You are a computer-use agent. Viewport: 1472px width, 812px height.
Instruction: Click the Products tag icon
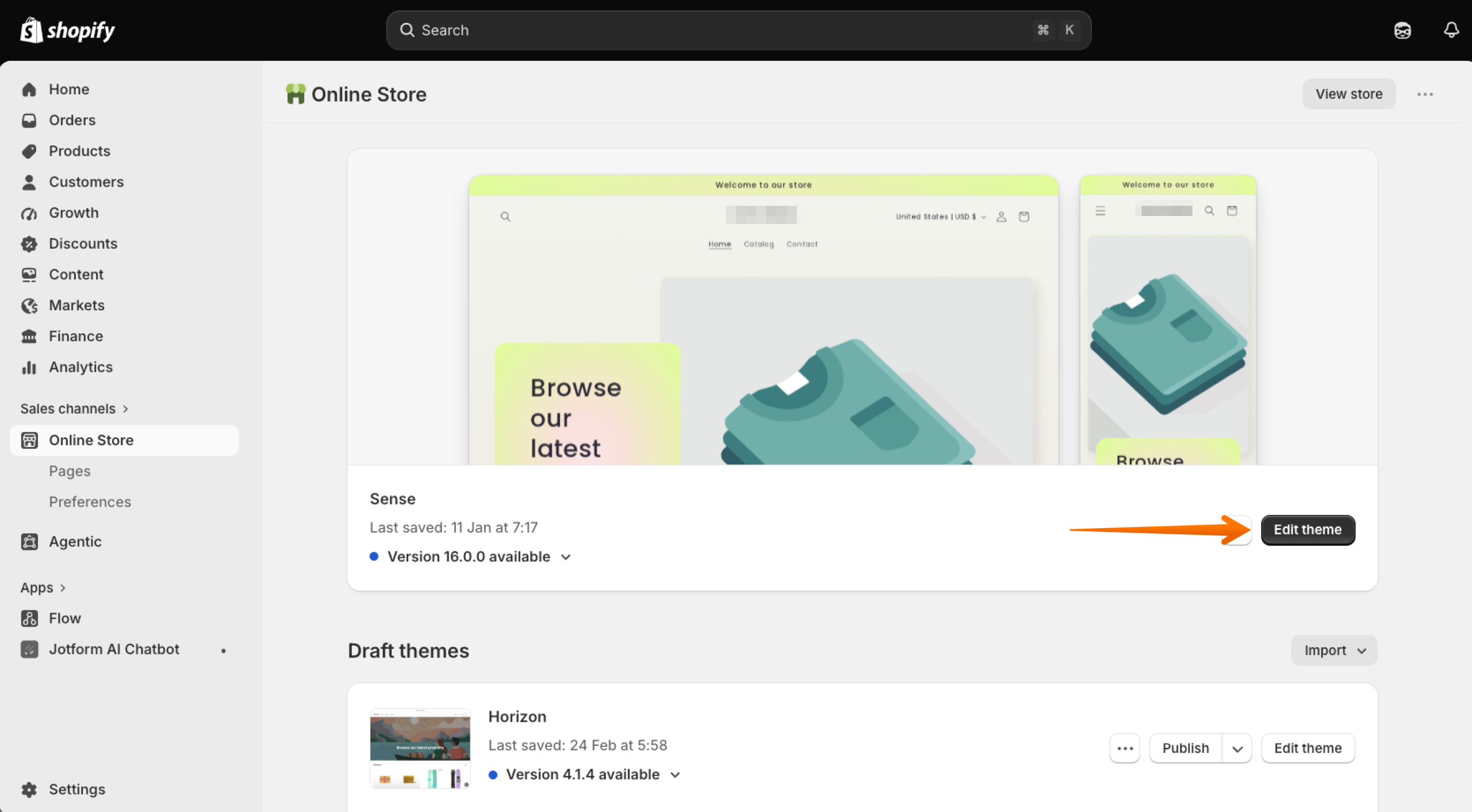(x=29, y=151)
